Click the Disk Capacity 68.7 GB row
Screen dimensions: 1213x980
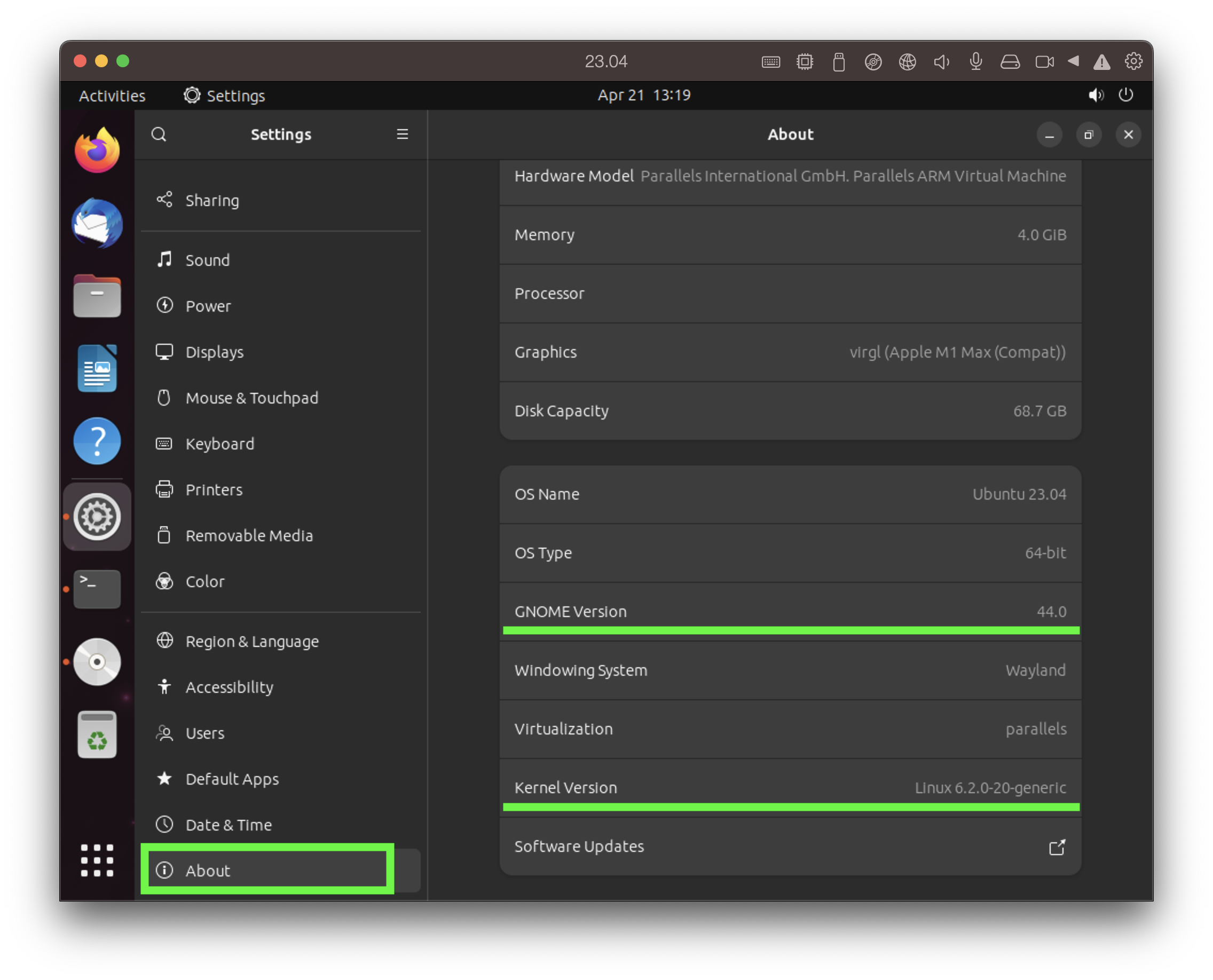(791, 411)
